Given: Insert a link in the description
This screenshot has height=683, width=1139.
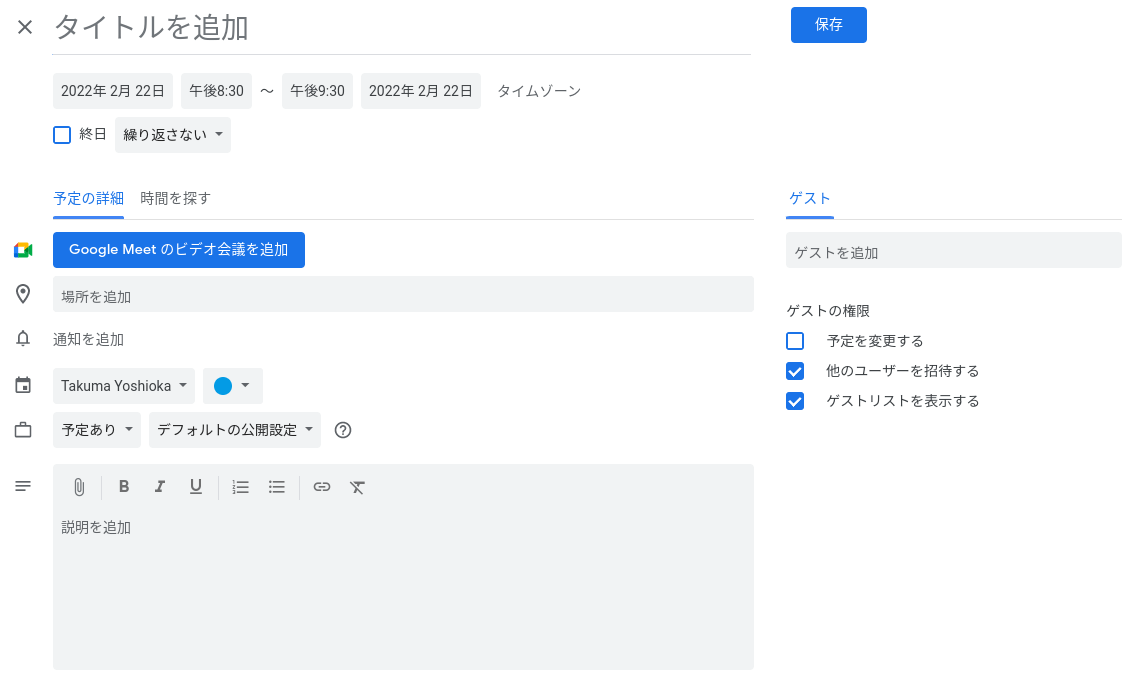Looking at the screenshot, I should pos(322,487).
